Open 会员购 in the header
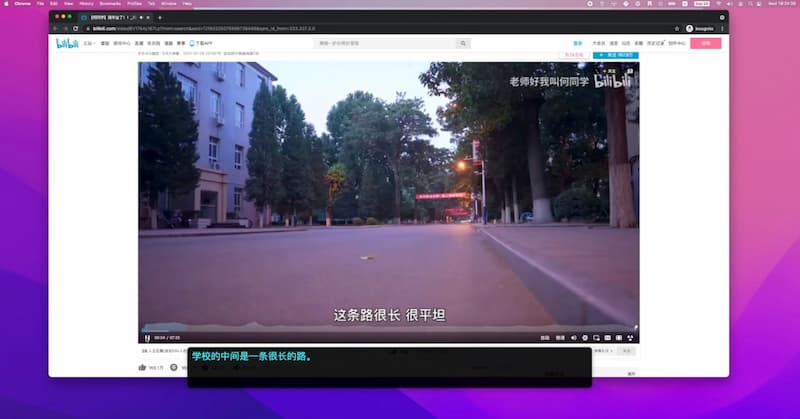Screen dimensions: 800x419 pyautogui.click(x=154, y=43)
